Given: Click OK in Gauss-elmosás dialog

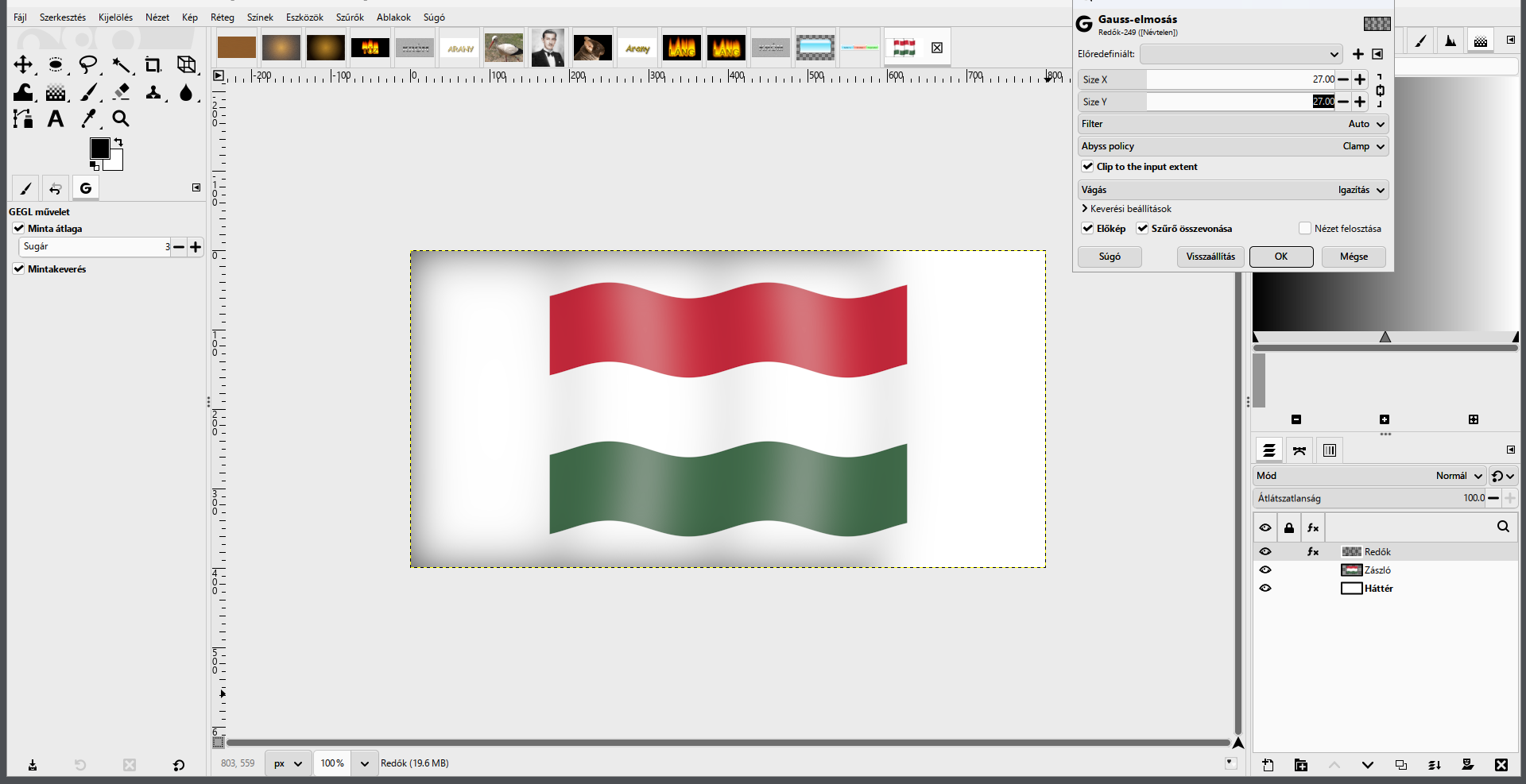Looking at the screenshot, I should click(1281, 257).
